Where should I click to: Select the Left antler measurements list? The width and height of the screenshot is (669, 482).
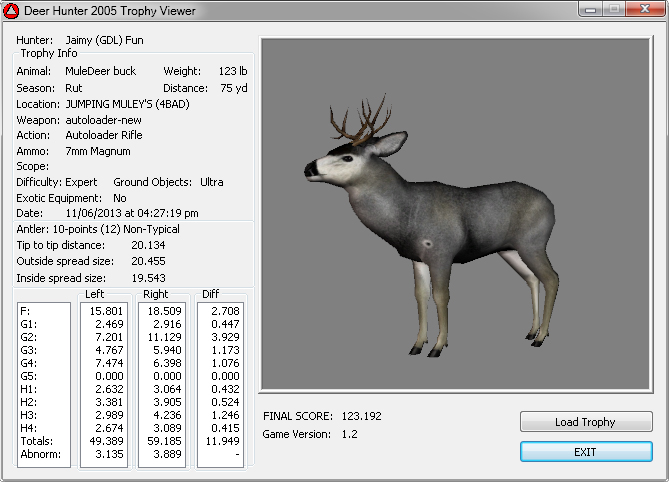103,384
